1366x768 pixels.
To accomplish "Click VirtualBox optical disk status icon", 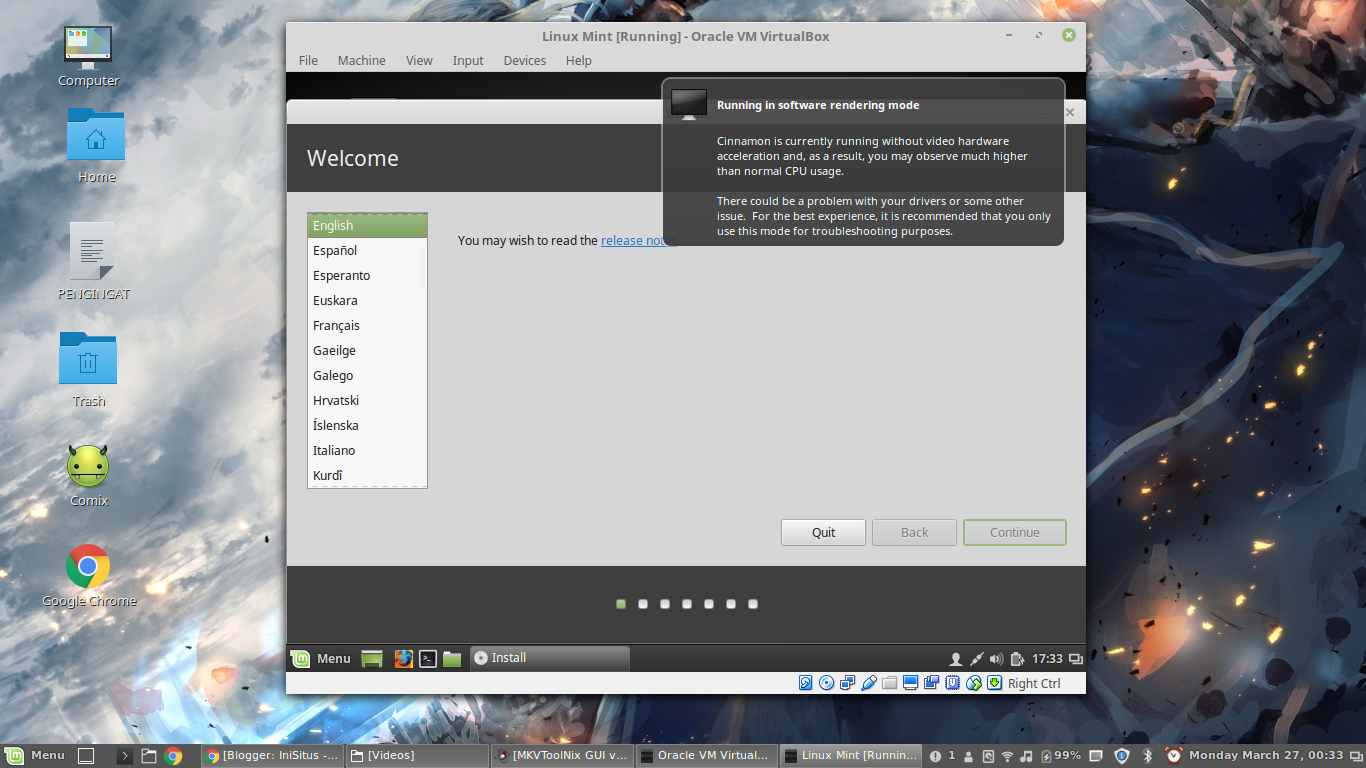I will [x=827, y=683].
